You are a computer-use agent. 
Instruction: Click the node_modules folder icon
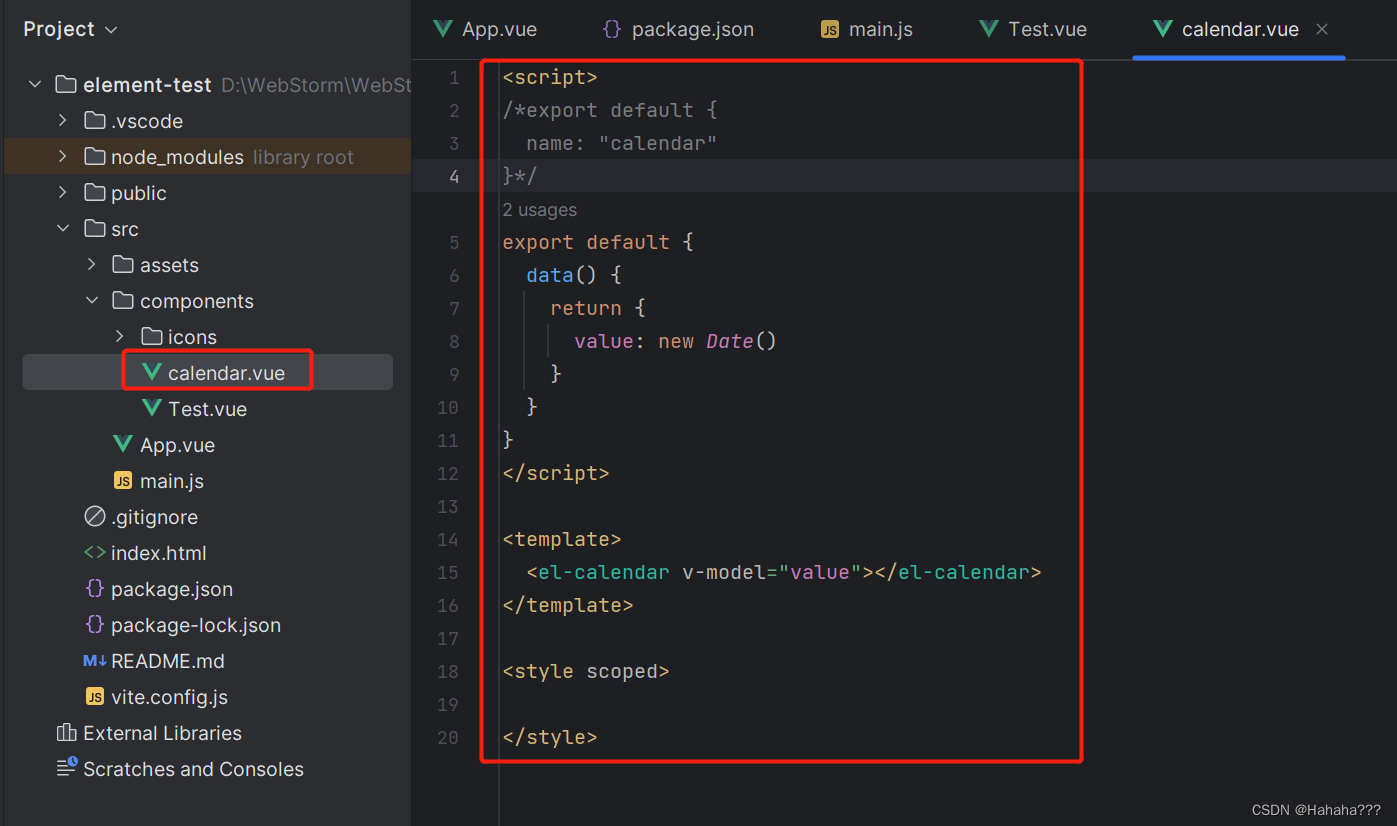coord(95,157)
